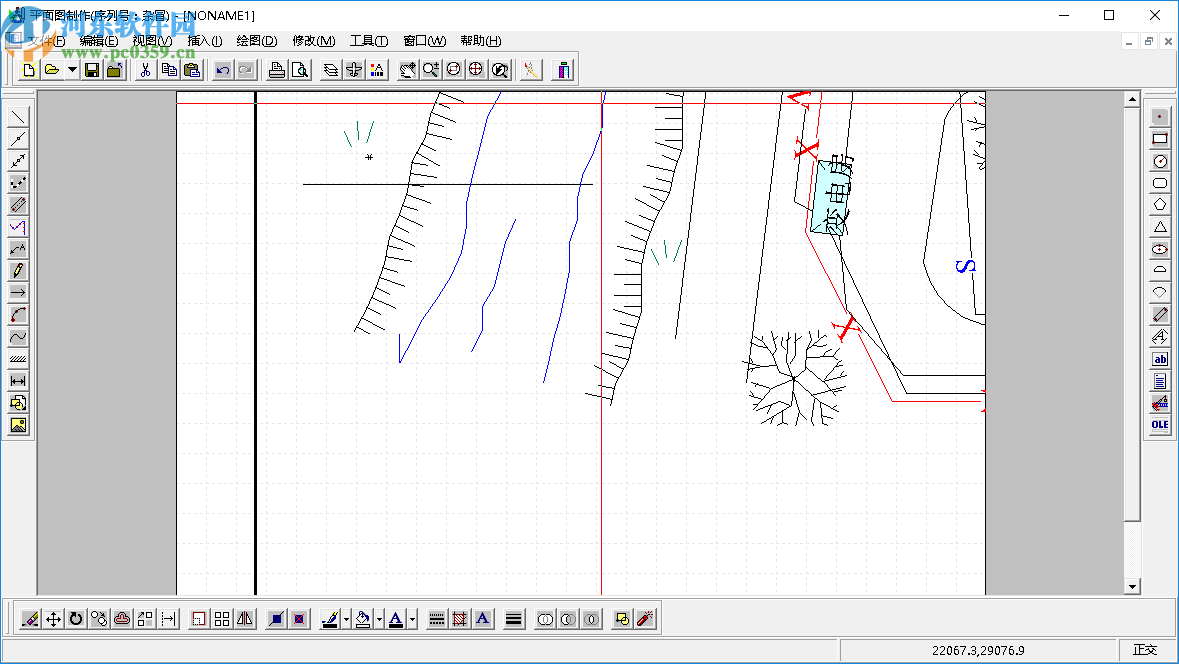Viewport: 1179px width, 664px height.
Task: Open the line color dropdown arrow
Action: [346, 619]
